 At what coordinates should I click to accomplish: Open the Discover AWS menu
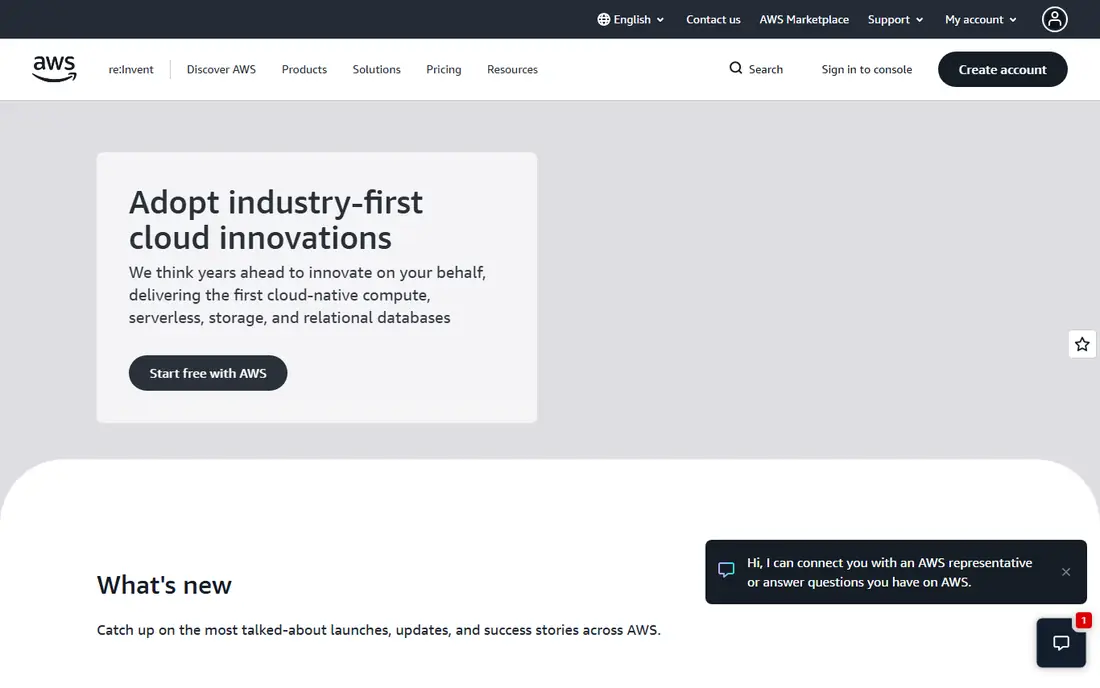point(221,69)
